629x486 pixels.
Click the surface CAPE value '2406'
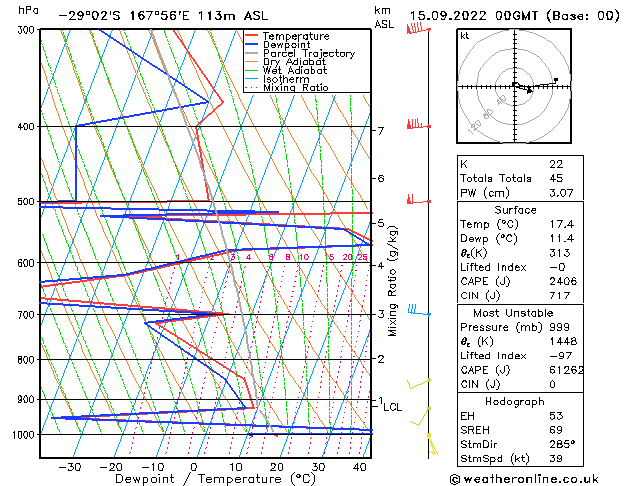pyautogui.click(x=563, y=281)
